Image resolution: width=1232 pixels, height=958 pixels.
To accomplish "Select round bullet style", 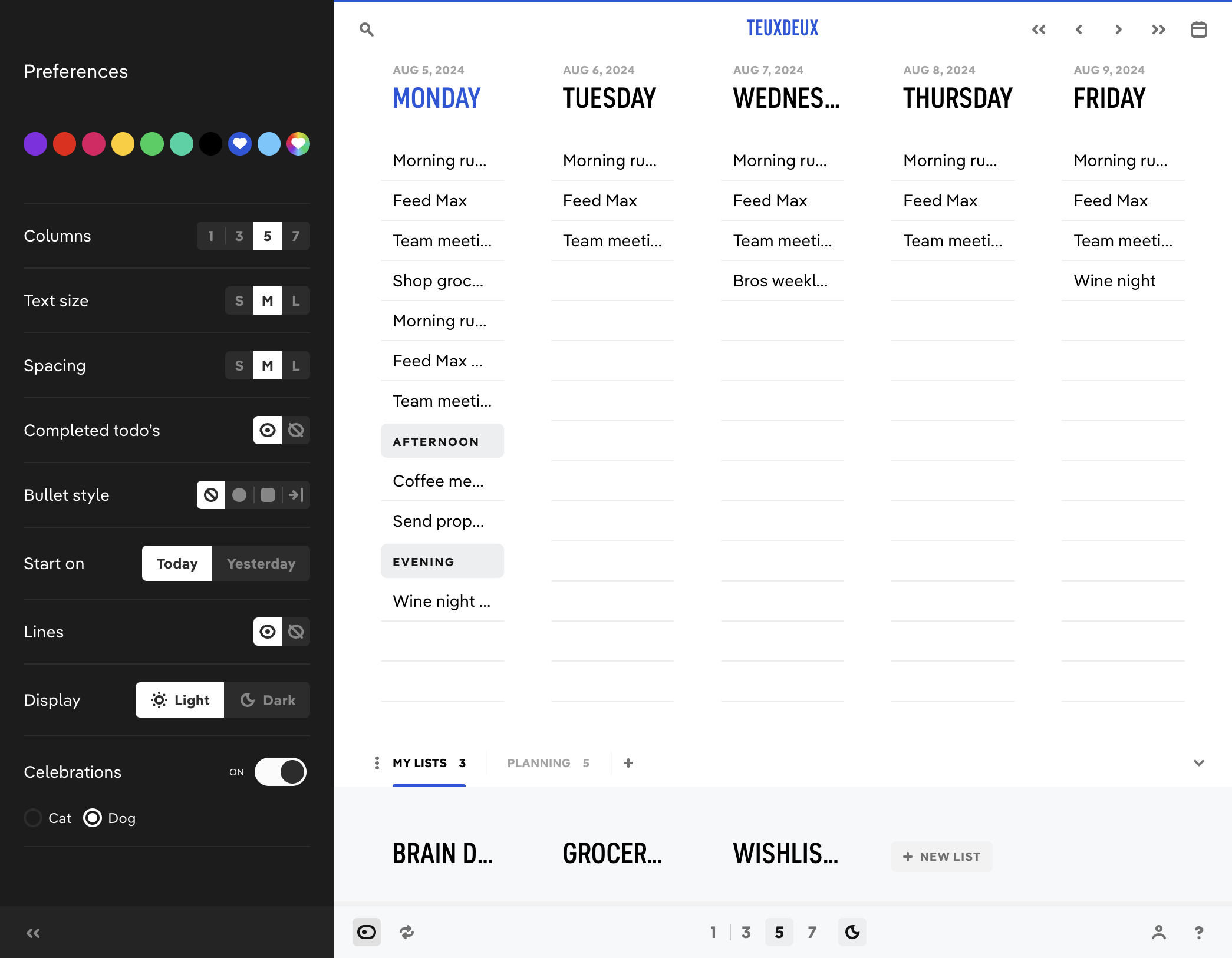I will click(x=239, y=495).
